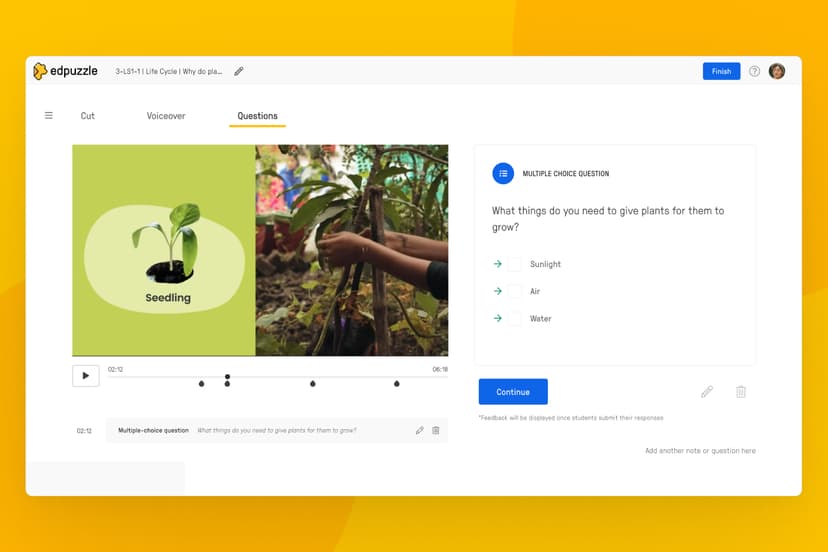This screenshot has height=552, width=828.
Task: Click the 02:12 current time above timeline
Action: point(115,369)
